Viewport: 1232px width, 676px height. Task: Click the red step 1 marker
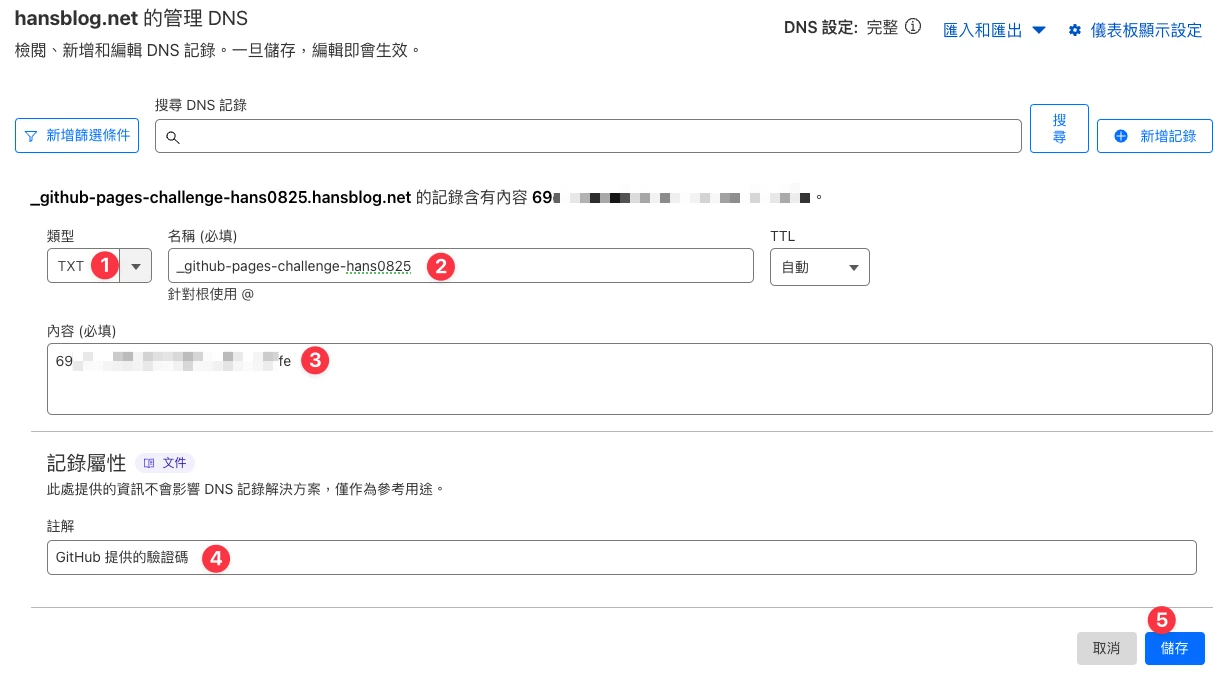(102, 265)
